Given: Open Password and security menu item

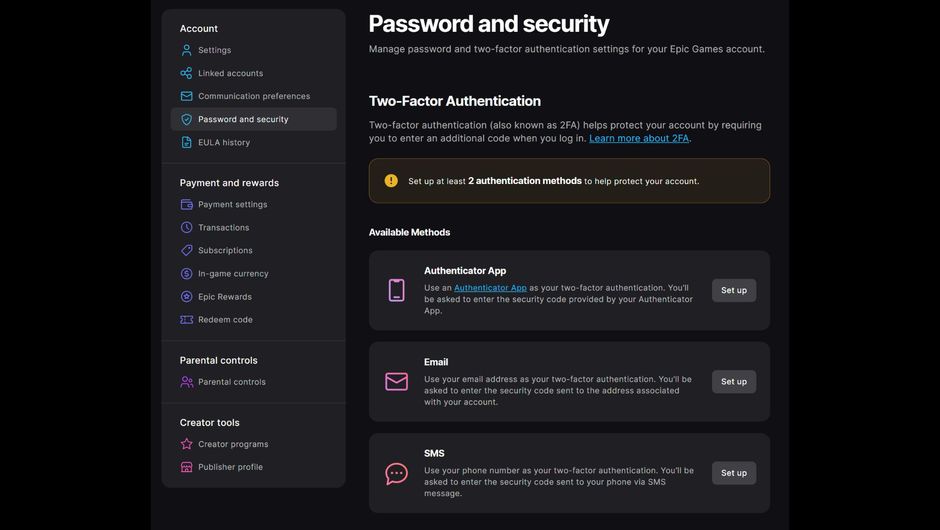Looking at the screenshot, I should point(254,119).
